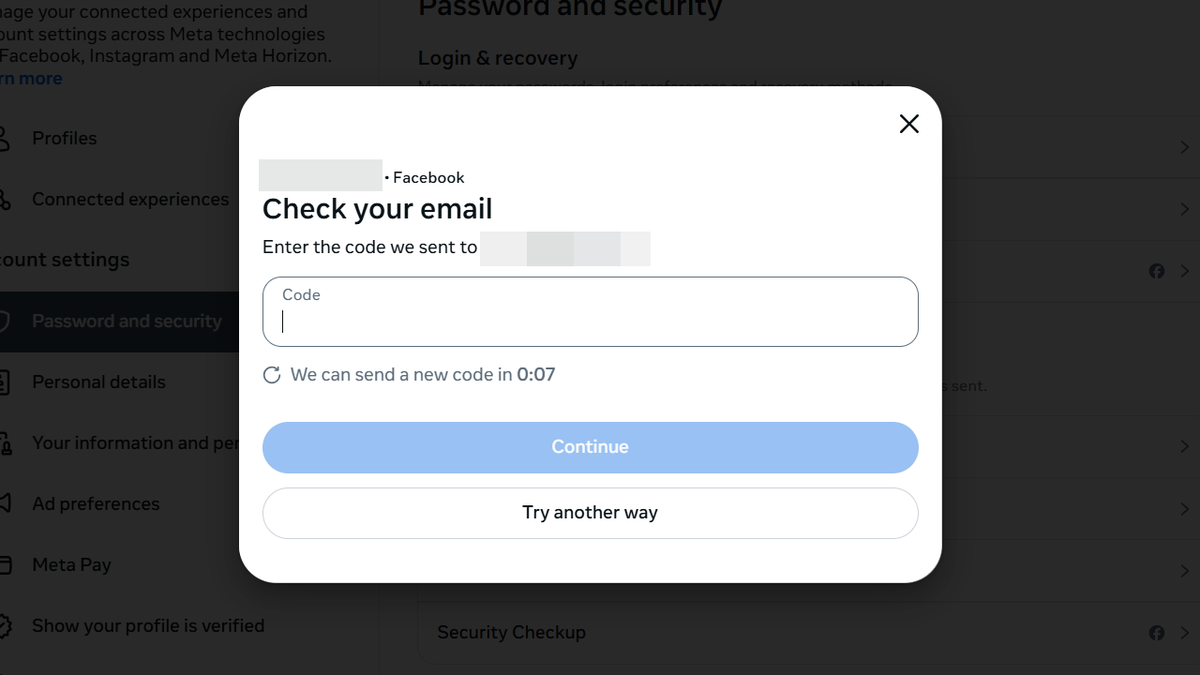1200x675 pixels.
Task: Select Password and security in the sidebar
Action: pos(127,321)
